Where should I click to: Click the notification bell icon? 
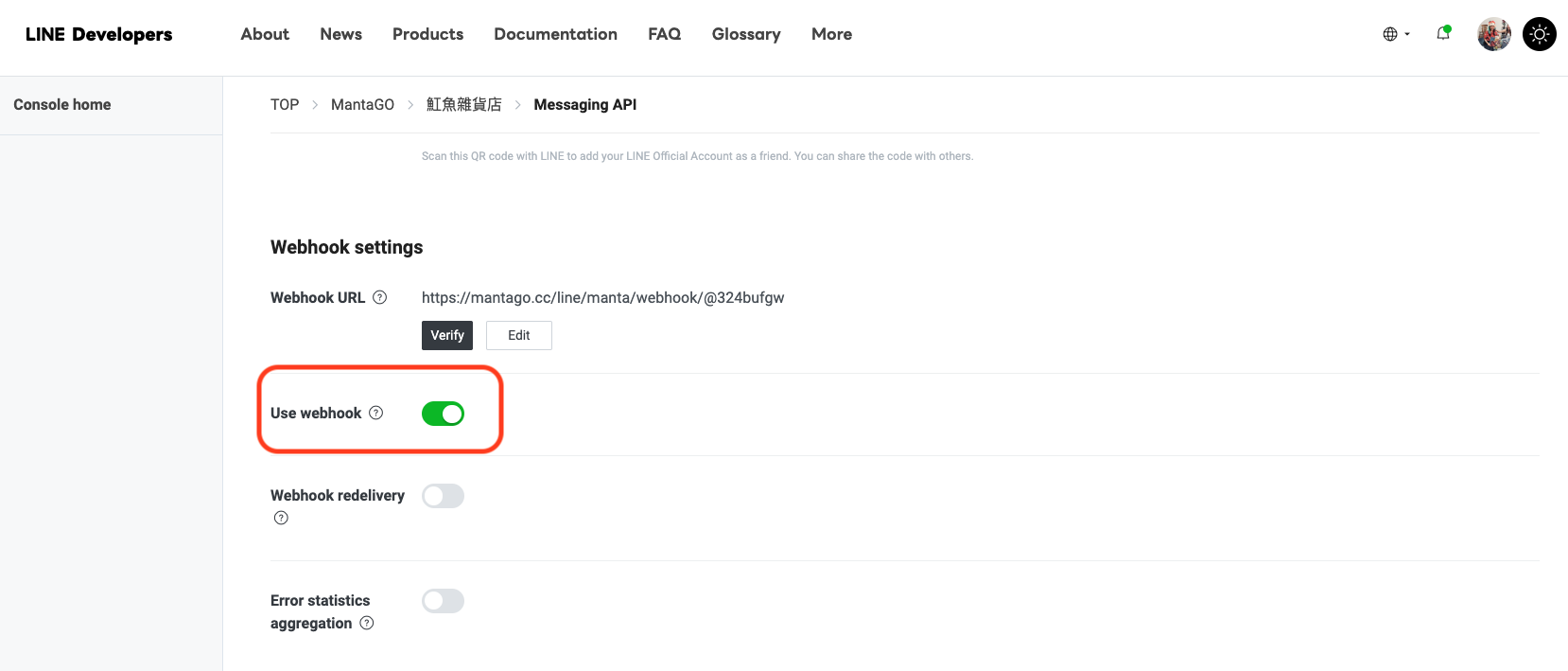(1443, 34)
